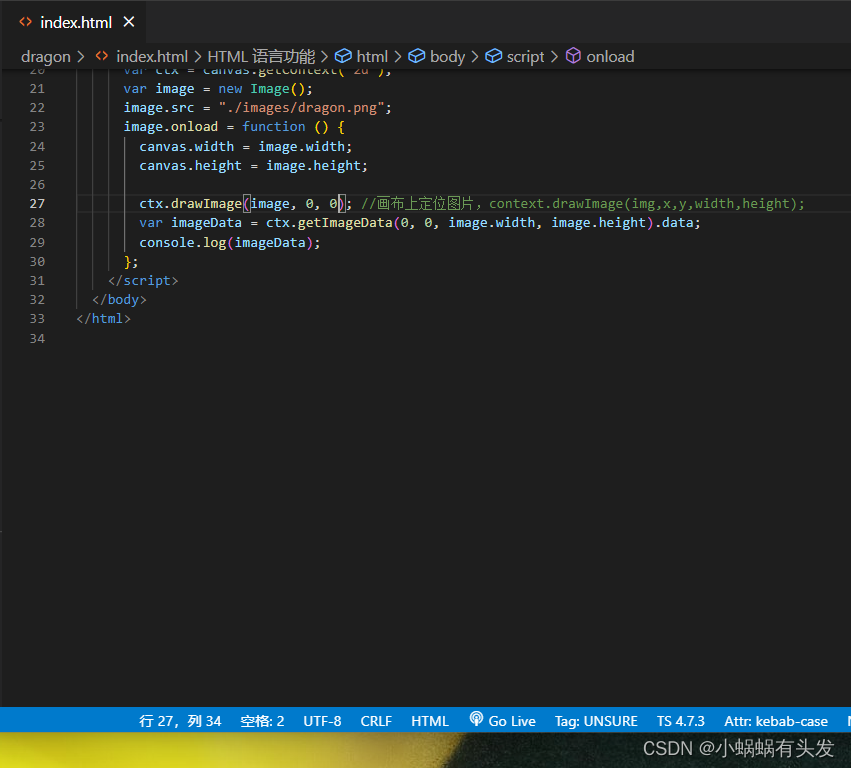Open the CRLF line ending selector
This screenshot has height=768, width=851.
coord(375,720)
